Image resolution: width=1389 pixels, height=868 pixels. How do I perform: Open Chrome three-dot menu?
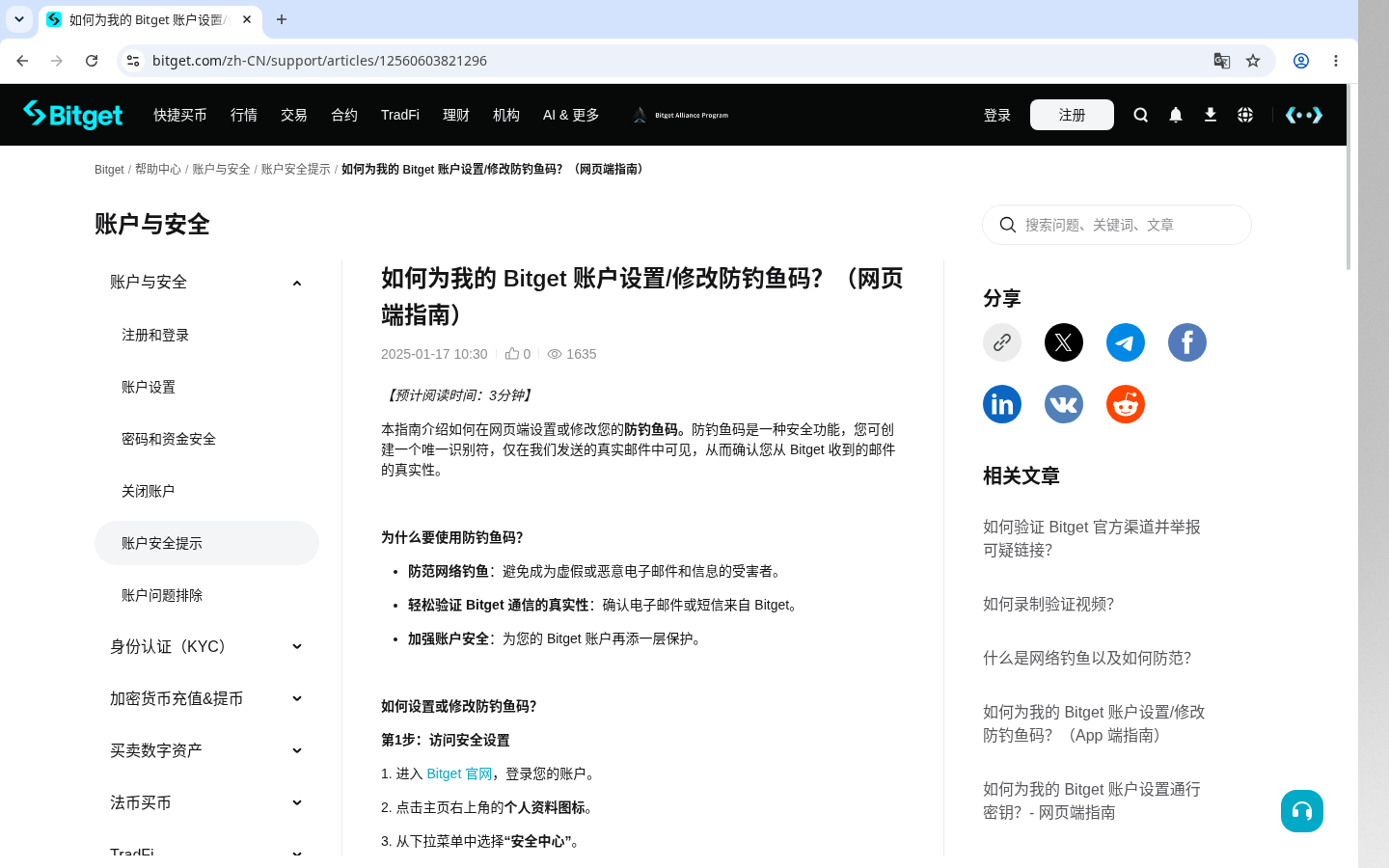(1336, 61)
